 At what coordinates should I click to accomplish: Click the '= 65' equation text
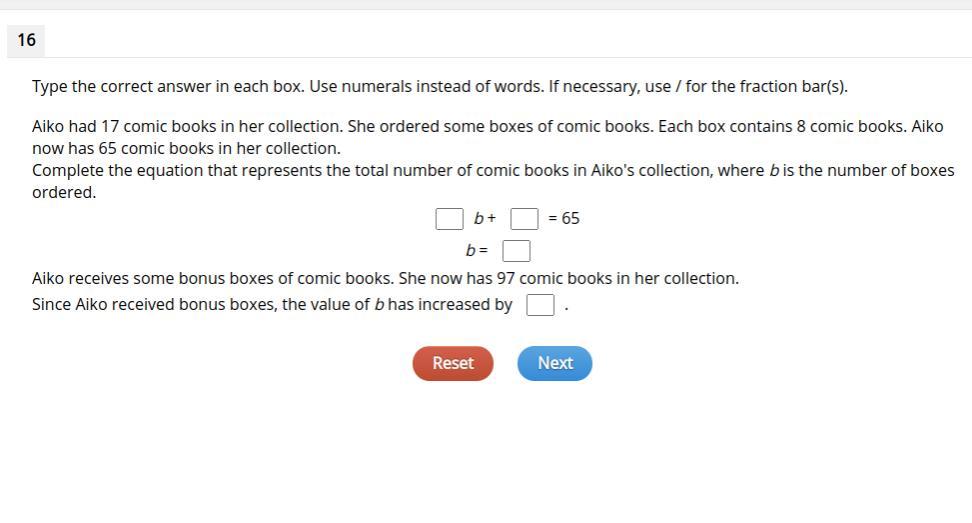tap(564, 218)
